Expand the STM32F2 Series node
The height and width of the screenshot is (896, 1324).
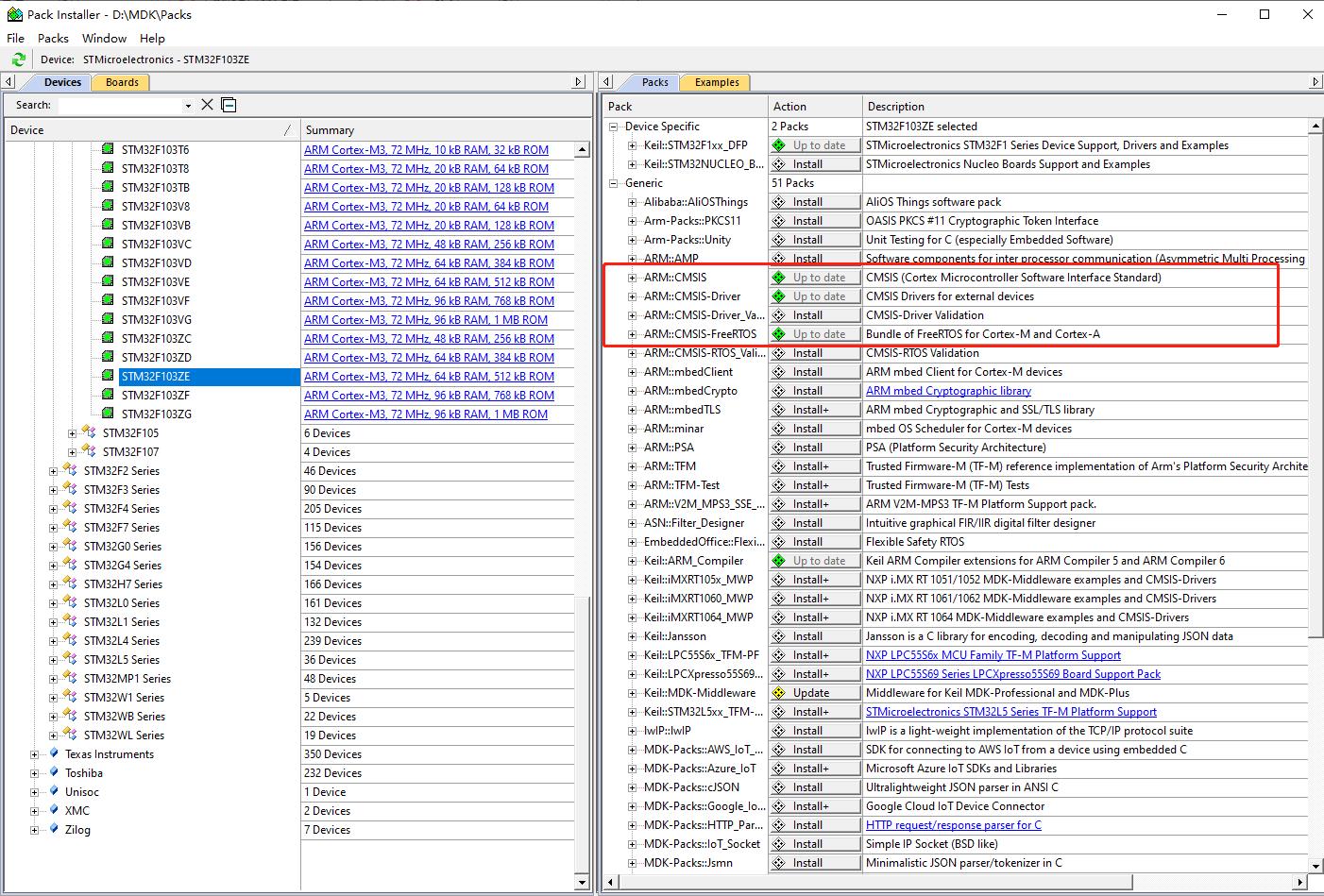tap(54, 471)
